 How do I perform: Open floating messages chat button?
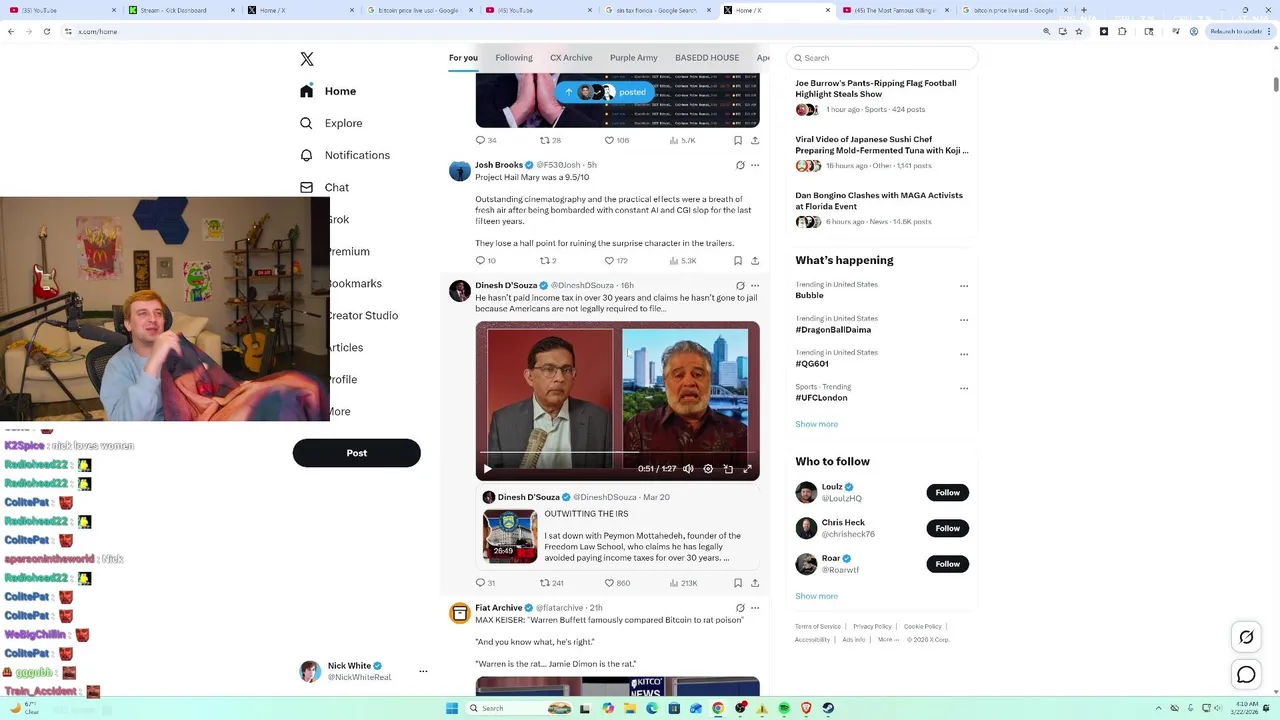coord(1246,675)
